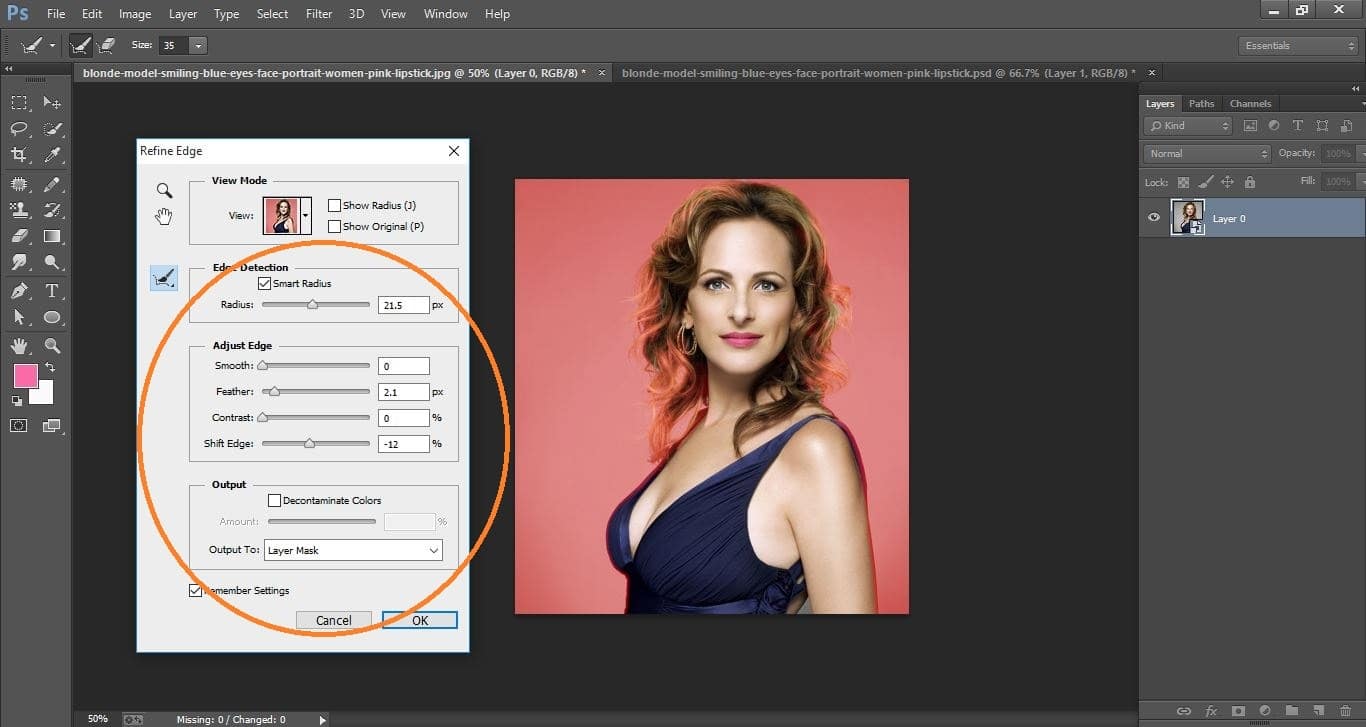Open the Output To dropdown
1366x727 pixels.
coord(352,550)
